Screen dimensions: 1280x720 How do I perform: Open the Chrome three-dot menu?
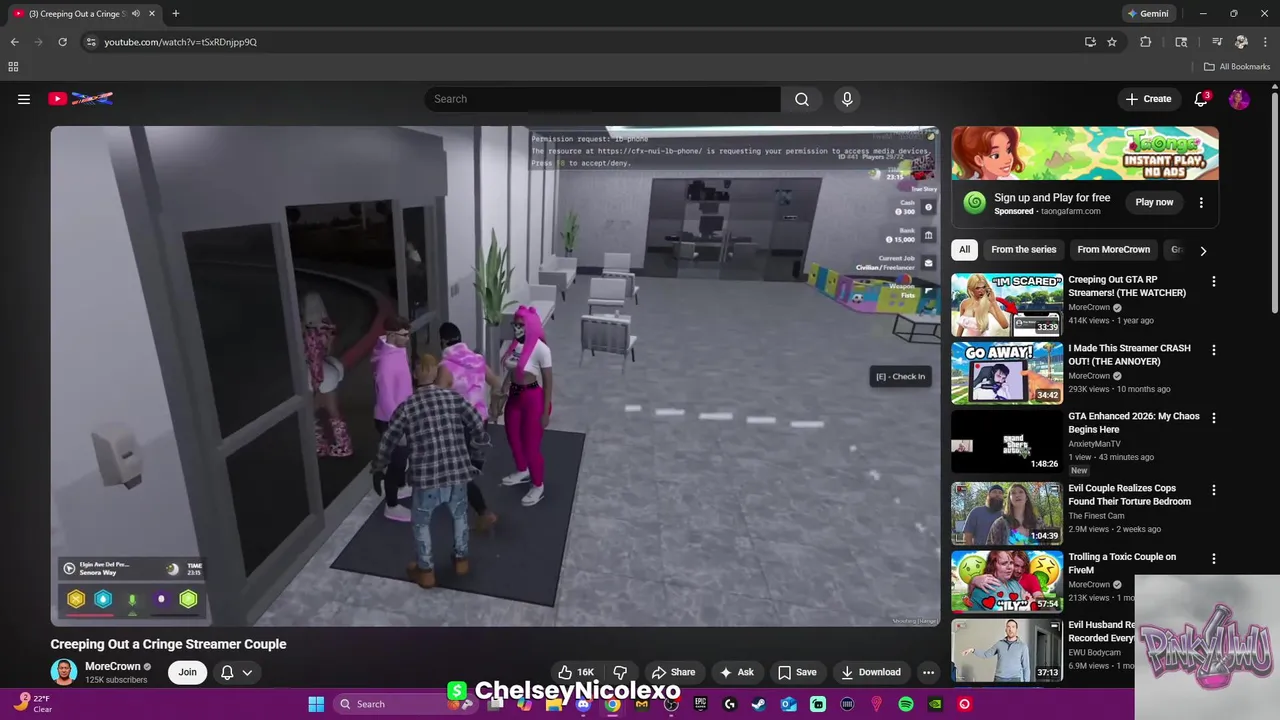[1265, 42]
